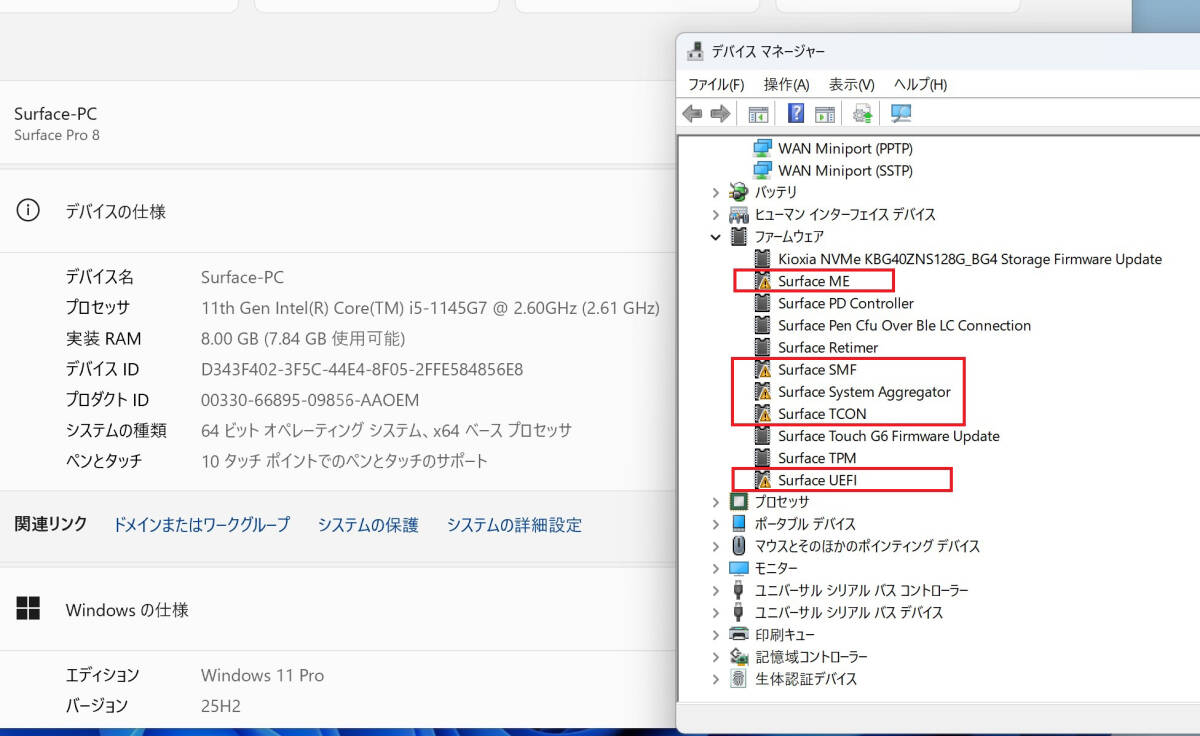Click the 印刷キュー printer icon
Viewport: 1200px width, 736px height.
[739, 634]
